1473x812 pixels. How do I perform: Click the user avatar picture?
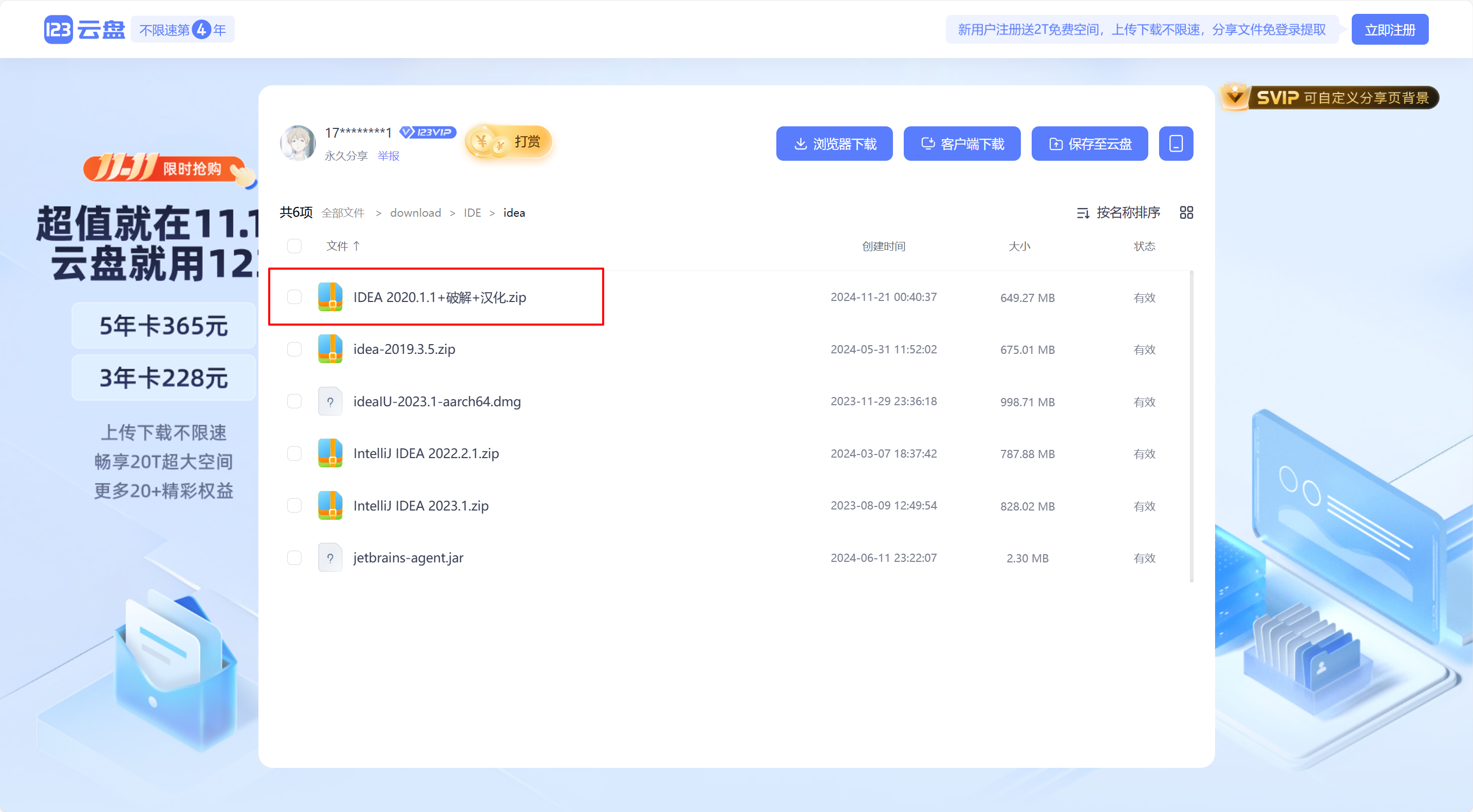[x=298, y=143]
